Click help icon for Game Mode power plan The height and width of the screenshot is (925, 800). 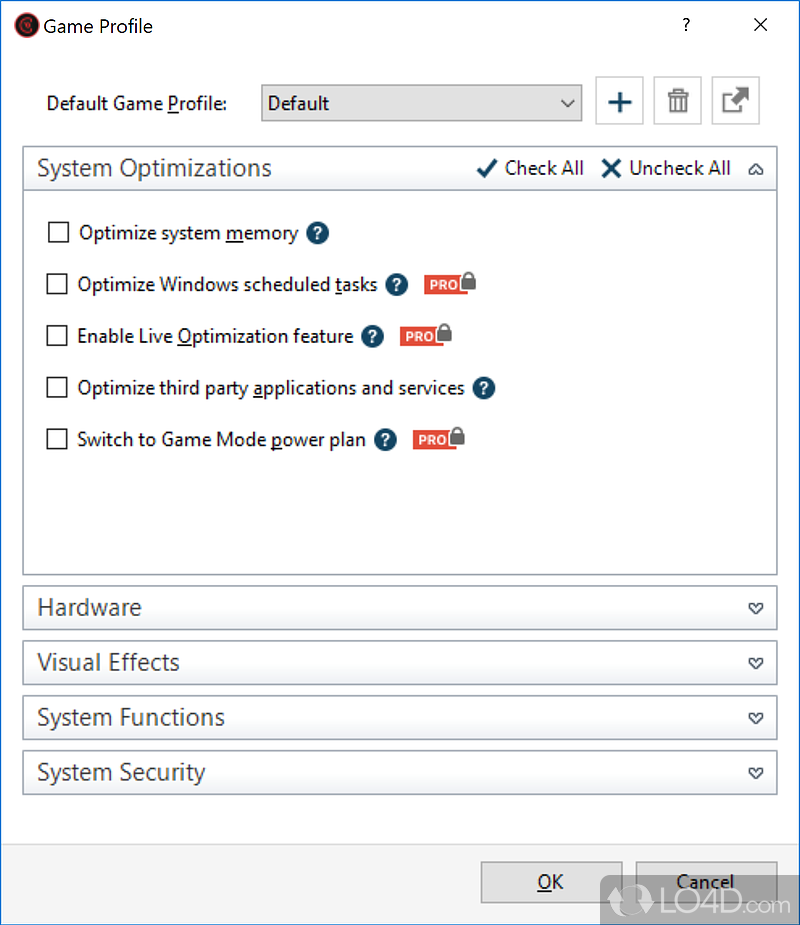tap(385, 440)
